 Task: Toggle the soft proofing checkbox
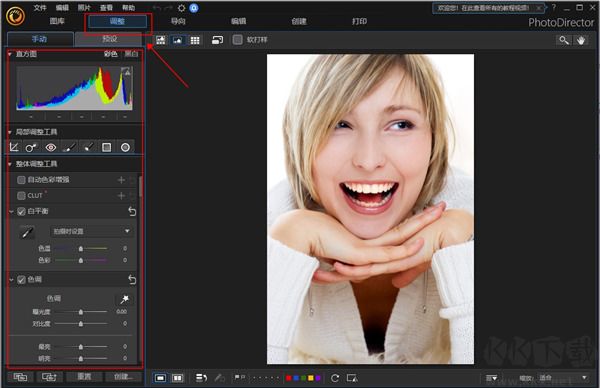tap(237, 40)
